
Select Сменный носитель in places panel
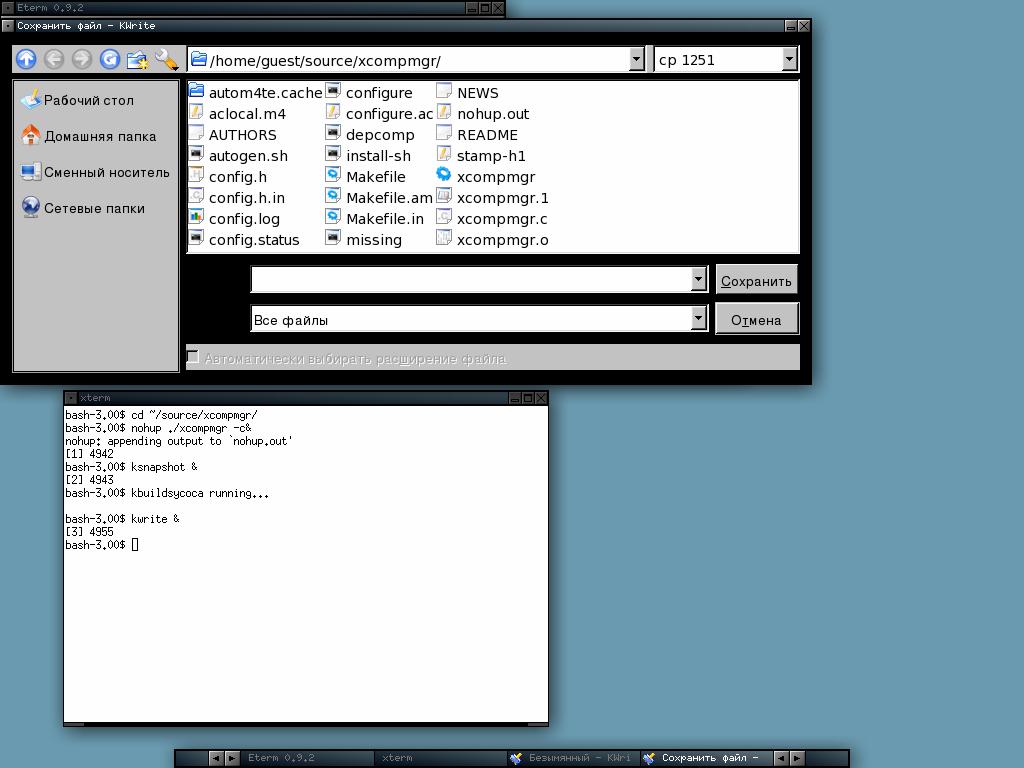(x=106, y=172)
